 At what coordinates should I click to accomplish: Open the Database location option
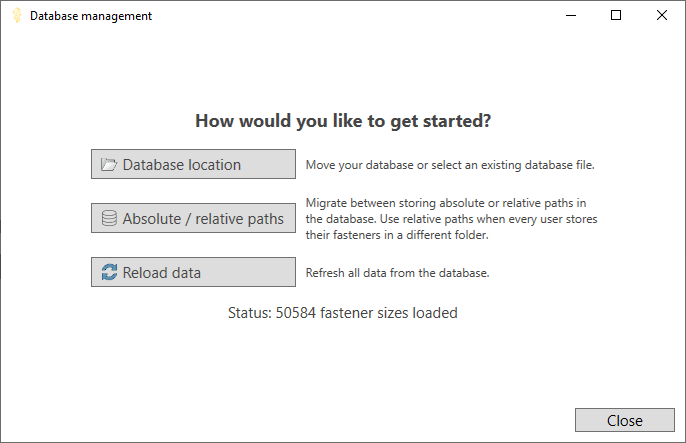(193, 165)
